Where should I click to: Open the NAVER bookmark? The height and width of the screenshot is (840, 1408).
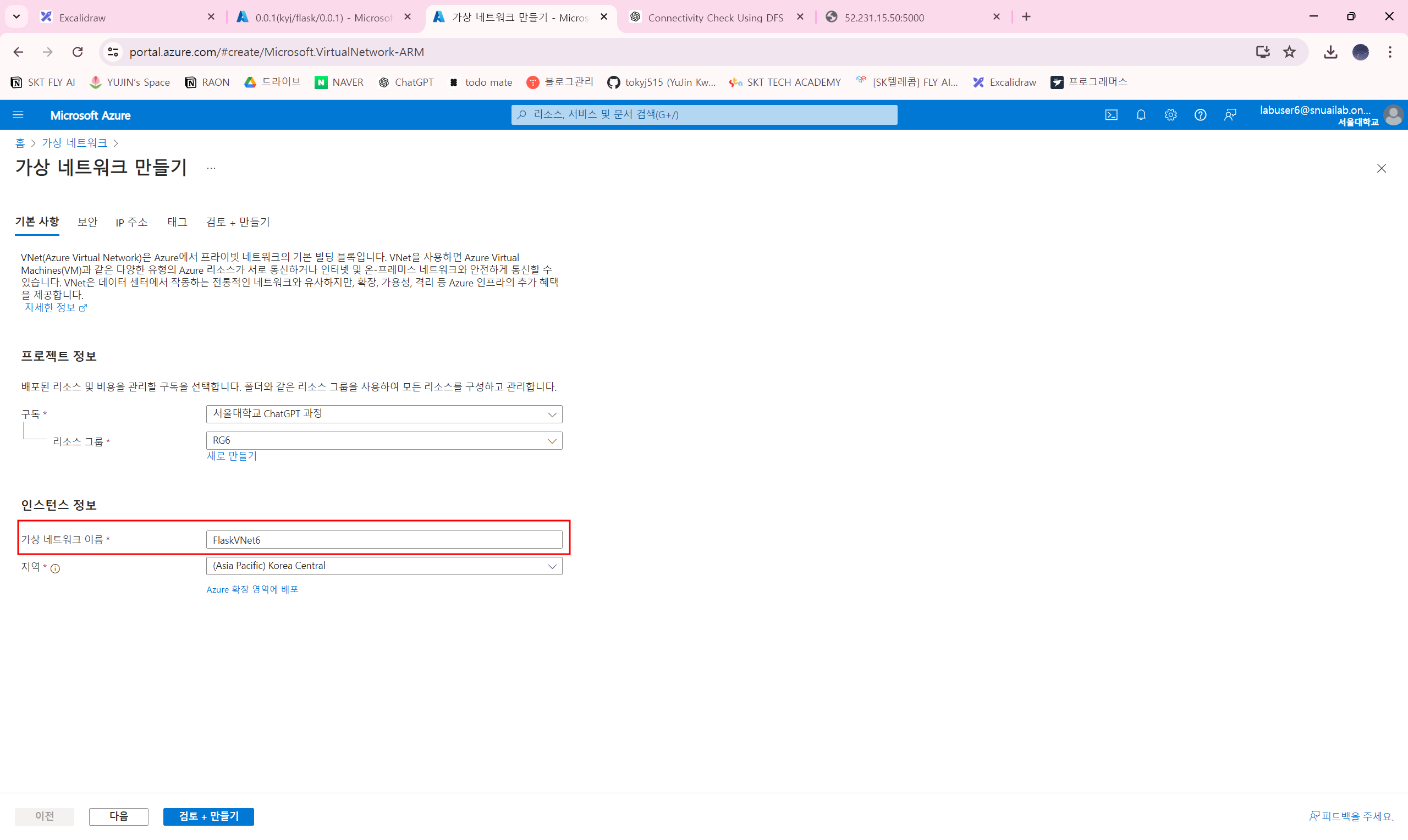pos(339,82)
